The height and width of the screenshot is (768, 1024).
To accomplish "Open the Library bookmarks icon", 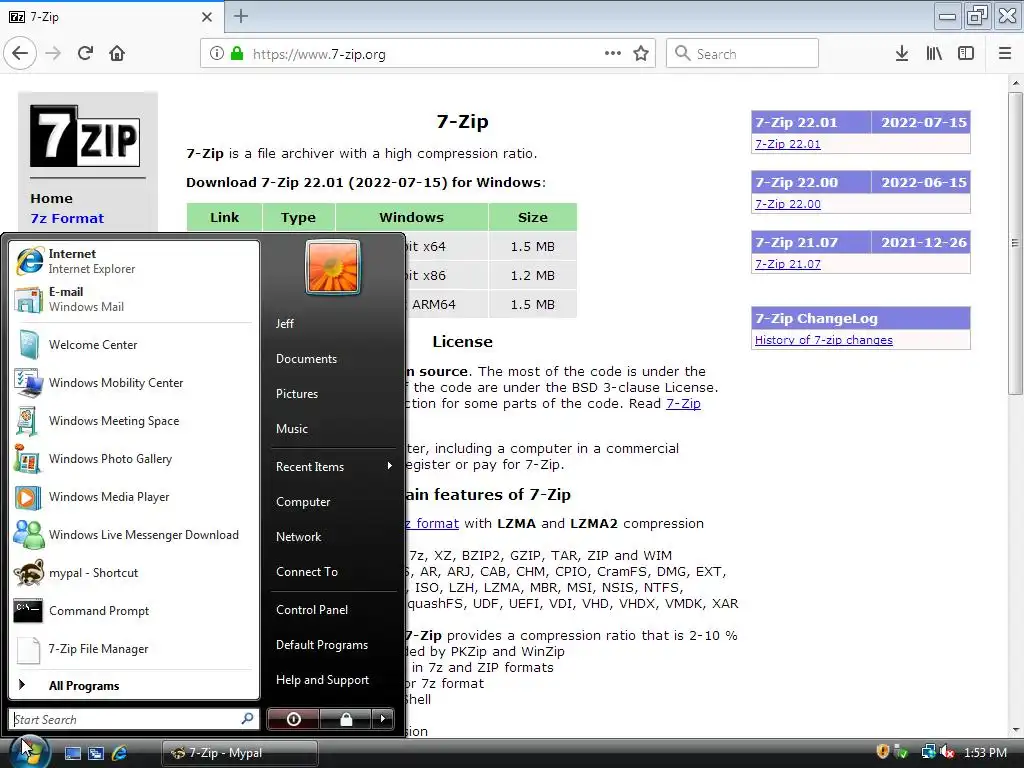I will point(934,54).
